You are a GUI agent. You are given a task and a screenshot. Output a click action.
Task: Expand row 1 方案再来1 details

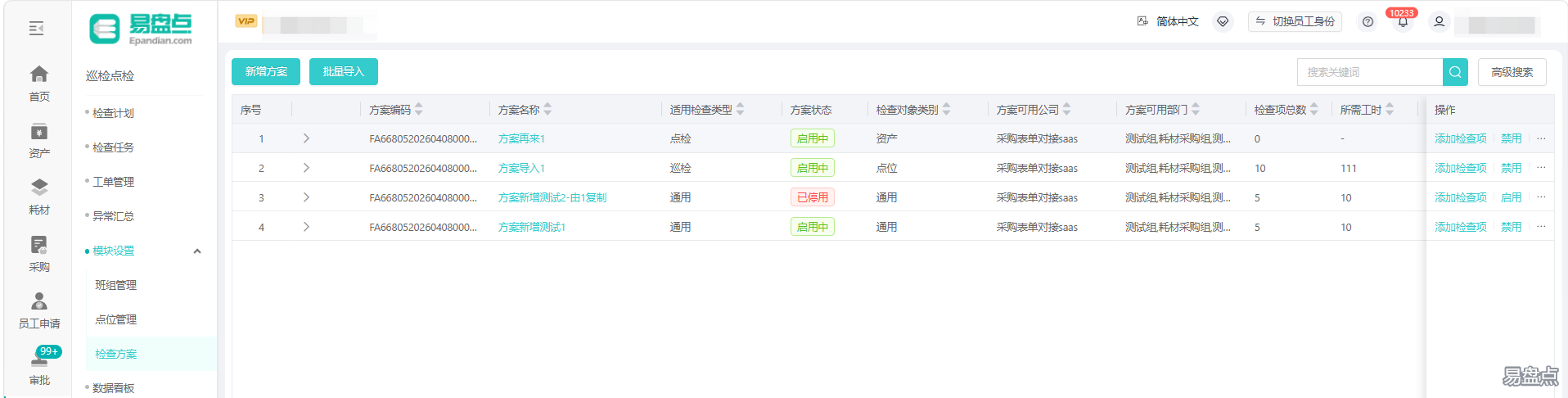(x=306, y=138)
